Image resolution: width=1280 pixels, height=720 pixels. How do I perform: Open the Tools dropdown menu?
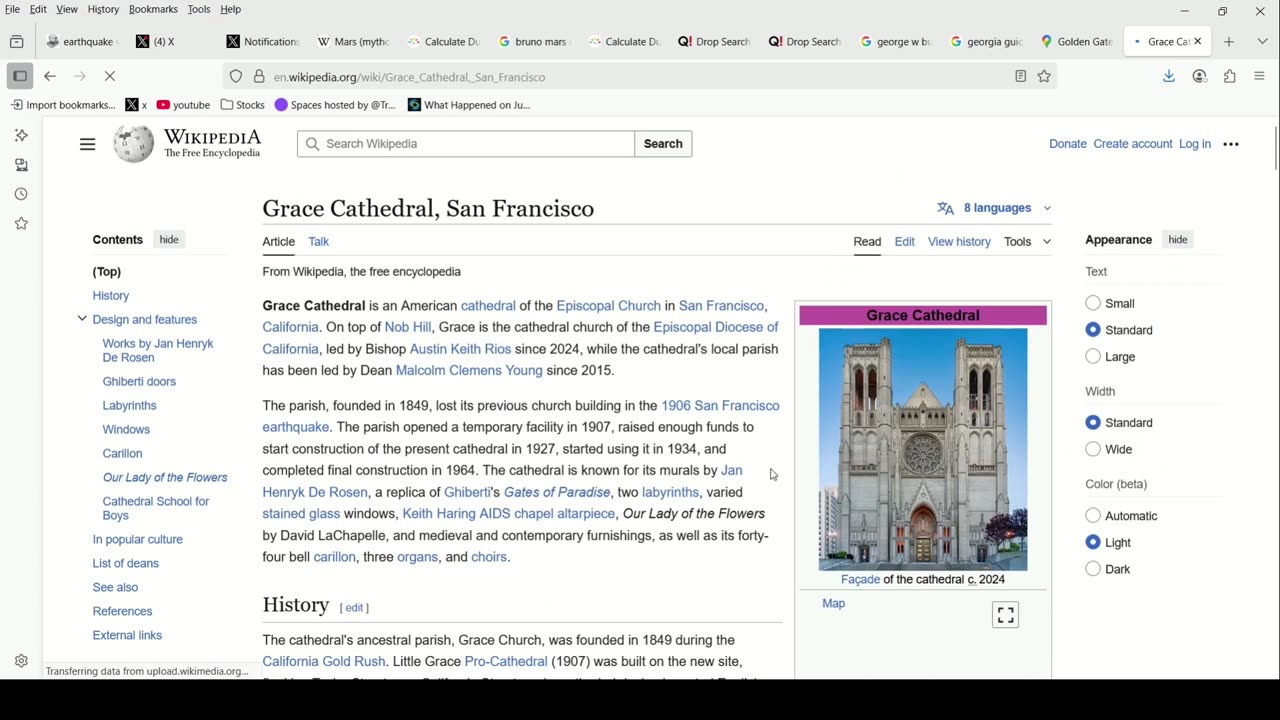tap(1027, 241)
